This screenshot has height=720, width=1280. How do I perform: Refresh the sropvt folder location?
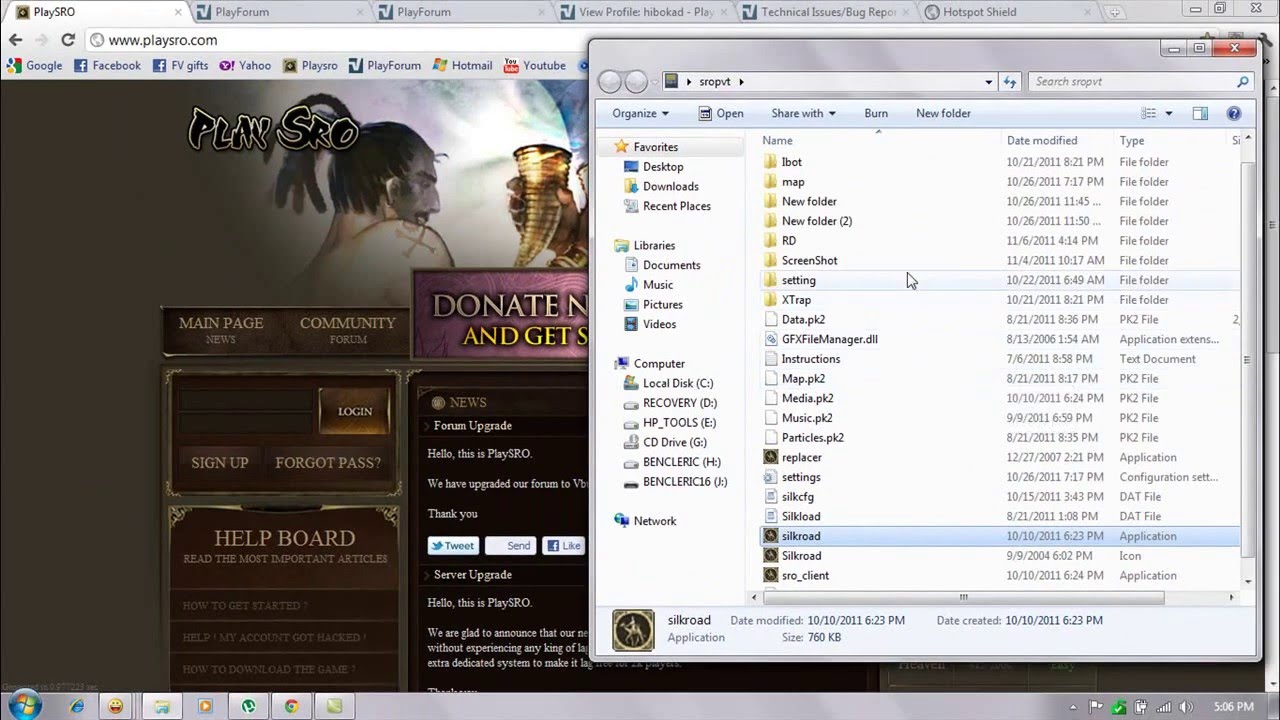point(1009,82)
